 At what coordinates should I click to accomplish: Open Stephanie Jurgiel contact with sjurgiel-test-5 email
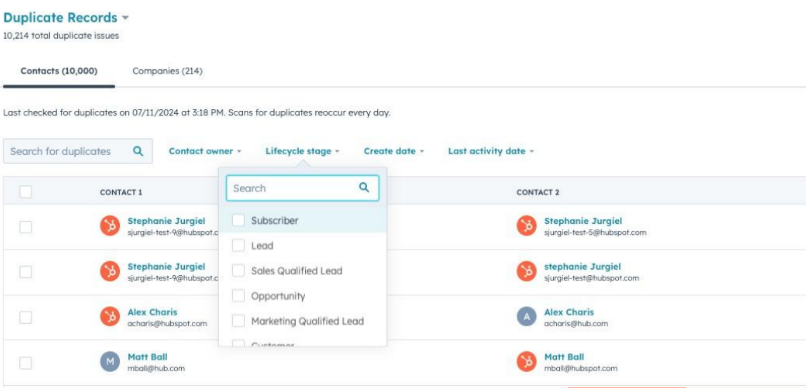pyautogui.click(x=583, y=221)
